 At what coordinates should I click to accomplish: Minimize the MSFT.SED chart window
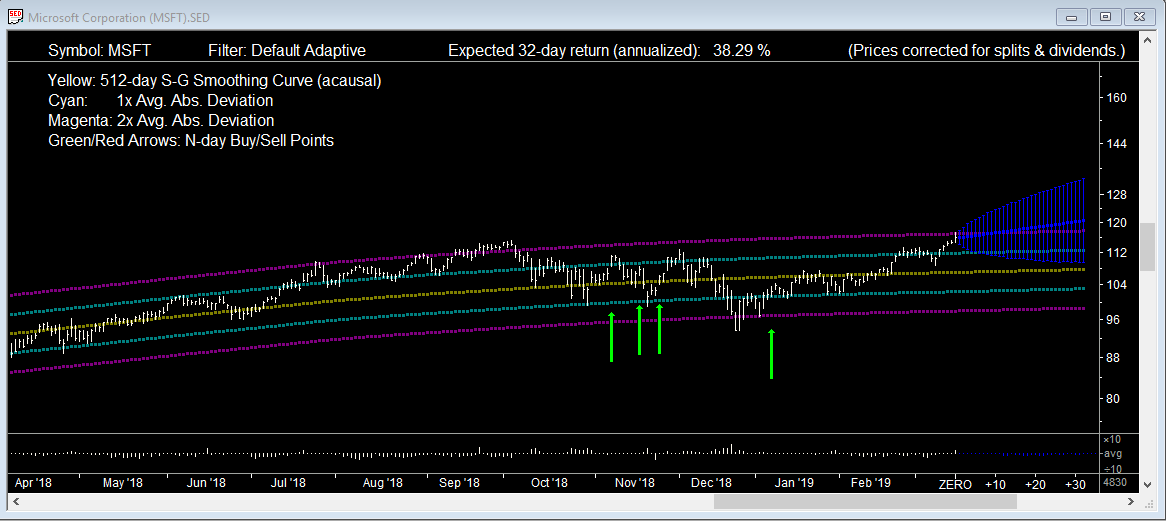tap(1072, 16)
